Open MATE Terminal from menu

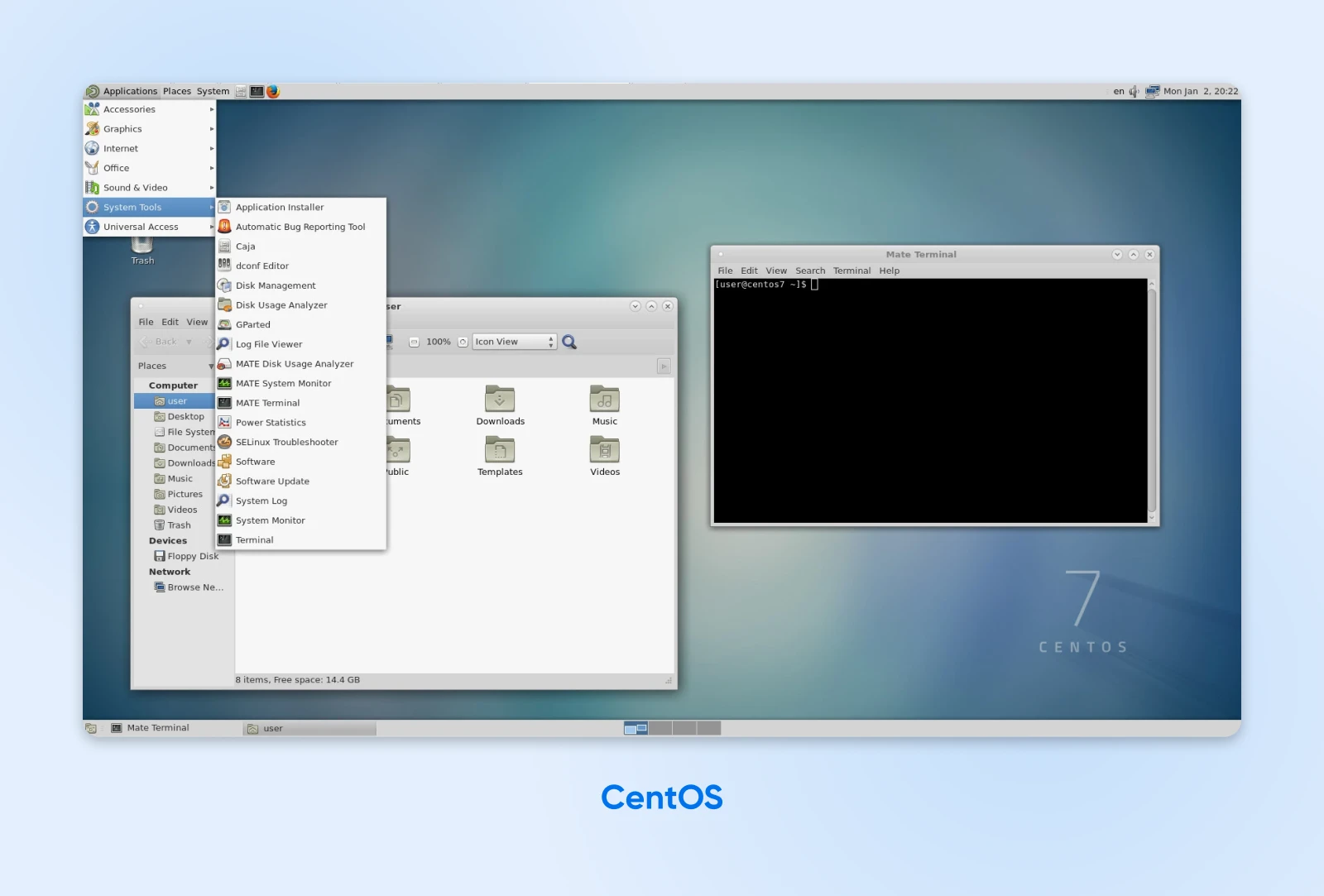(x=300, y=403)
